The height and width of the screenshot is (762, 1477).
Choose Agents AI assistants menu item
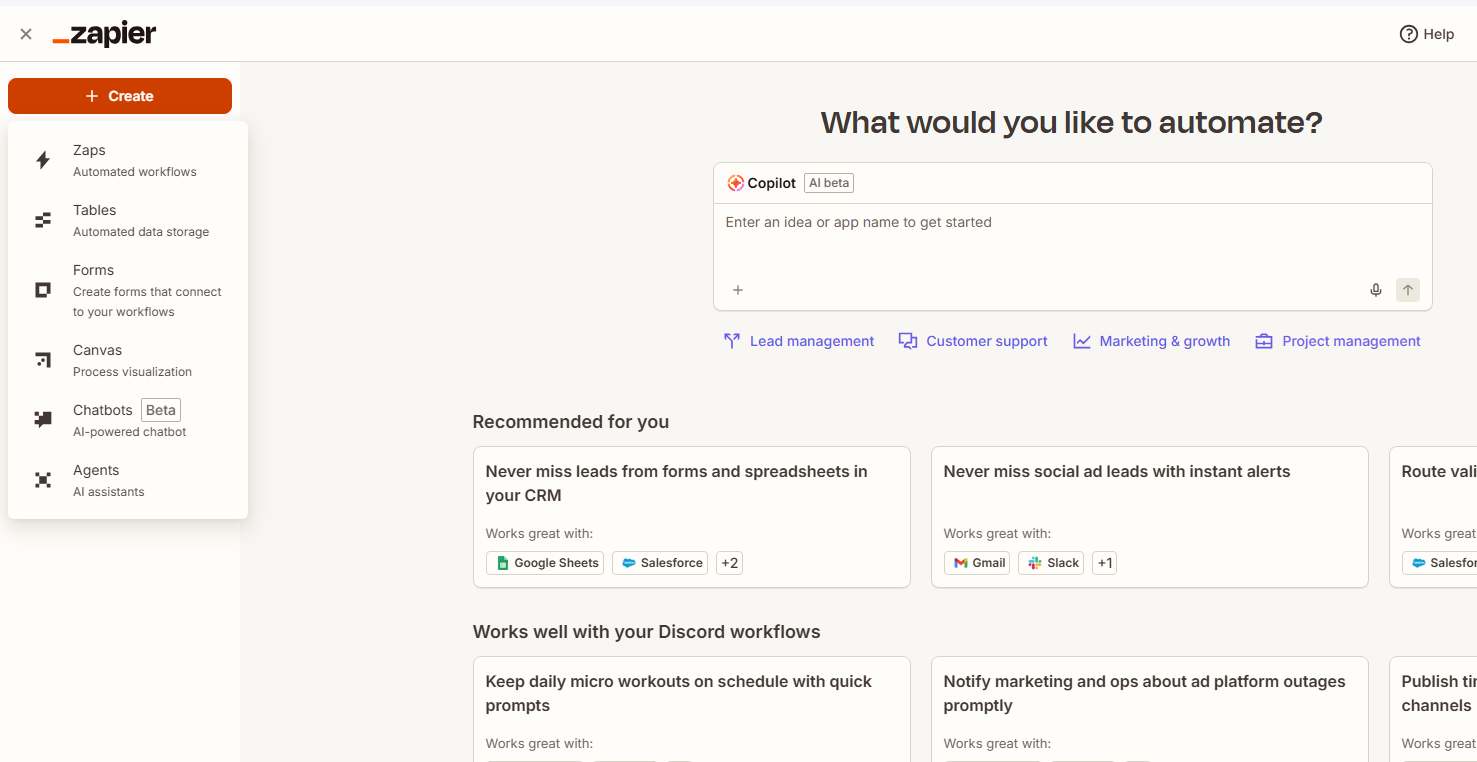(x=108, y=480)
